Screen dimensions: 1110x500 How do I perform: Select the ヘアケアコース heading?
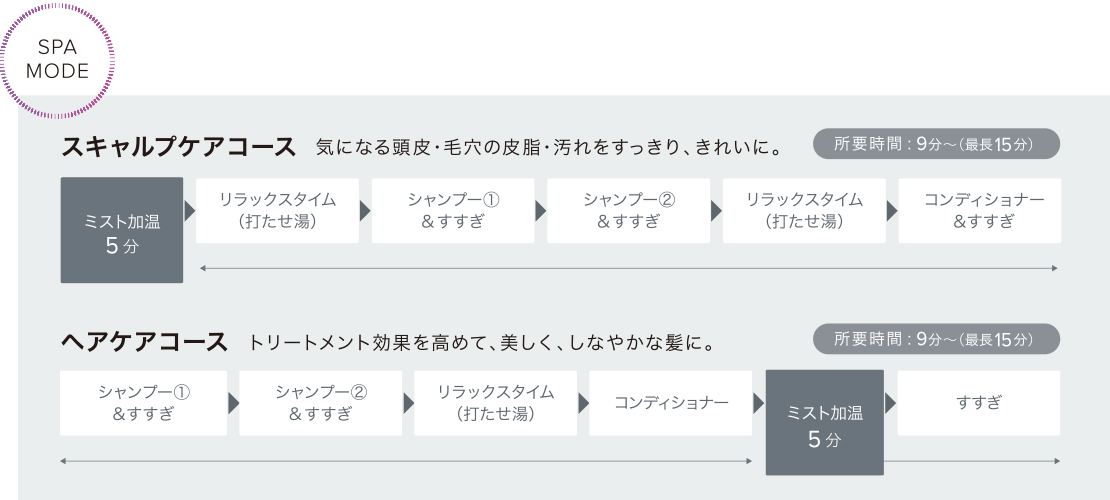click(x=144, y=342)
